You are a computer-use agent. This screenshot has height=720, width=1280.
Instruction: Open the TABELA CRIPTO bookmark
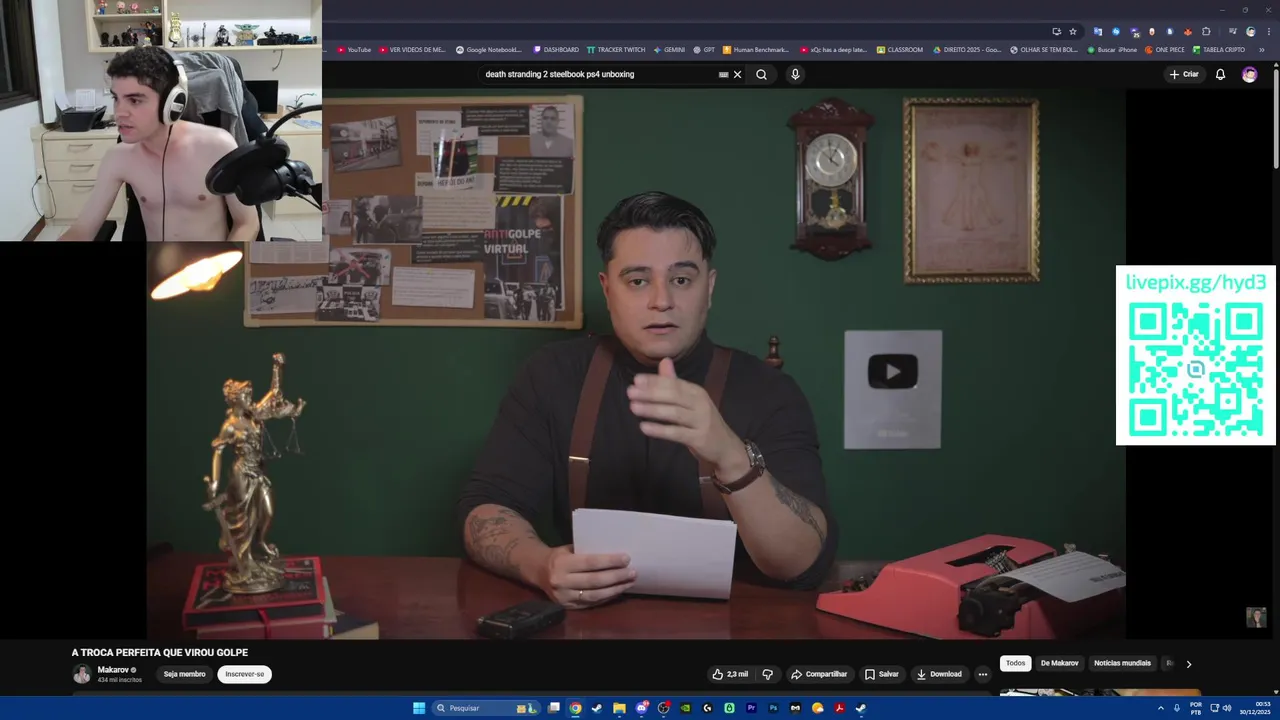pyautogui.click(x=1219, y=49)
